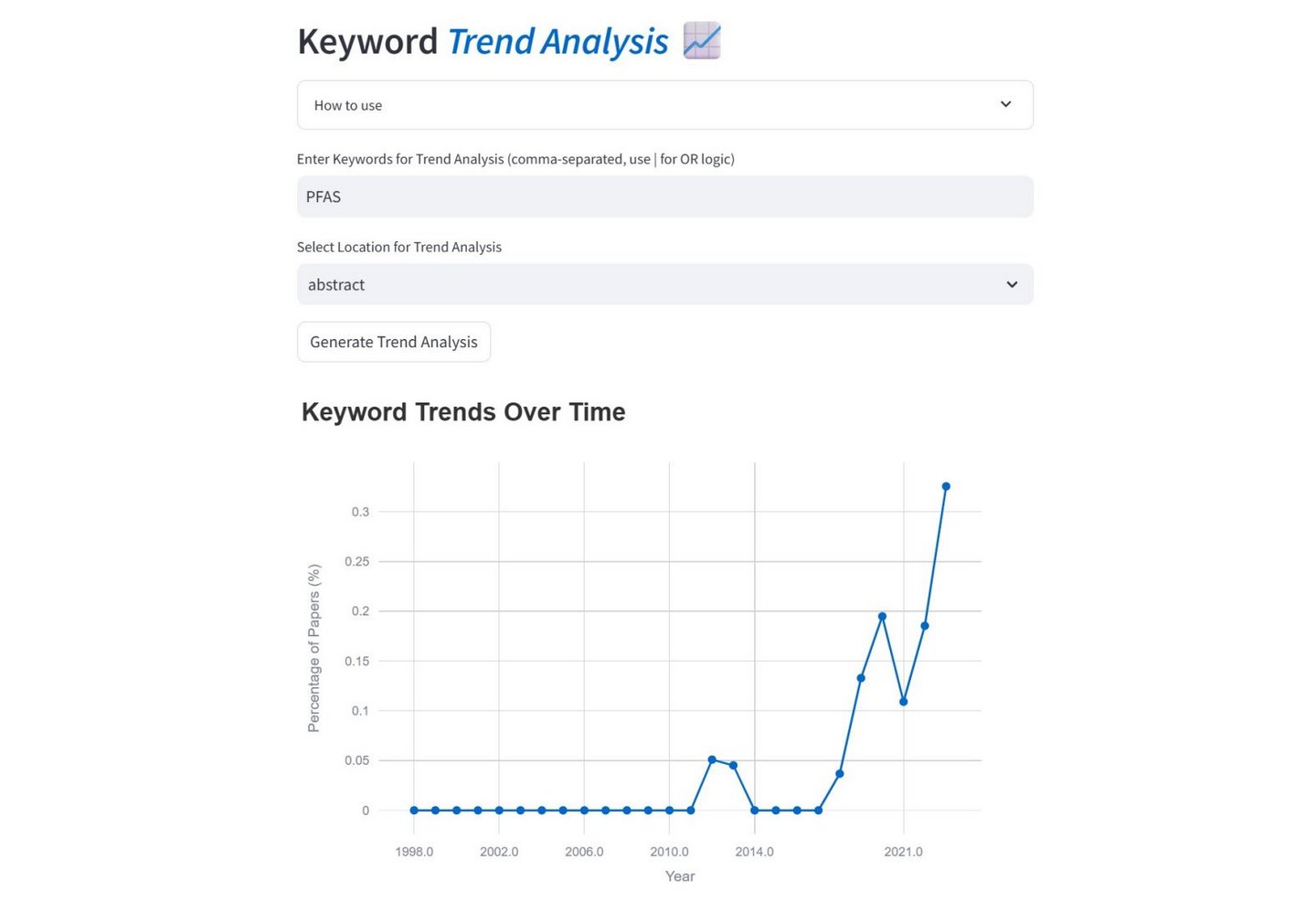The width and height of the screenshot is (1316, 901).
Task: Expand the "How to use" section
Action: pos(664,104)
